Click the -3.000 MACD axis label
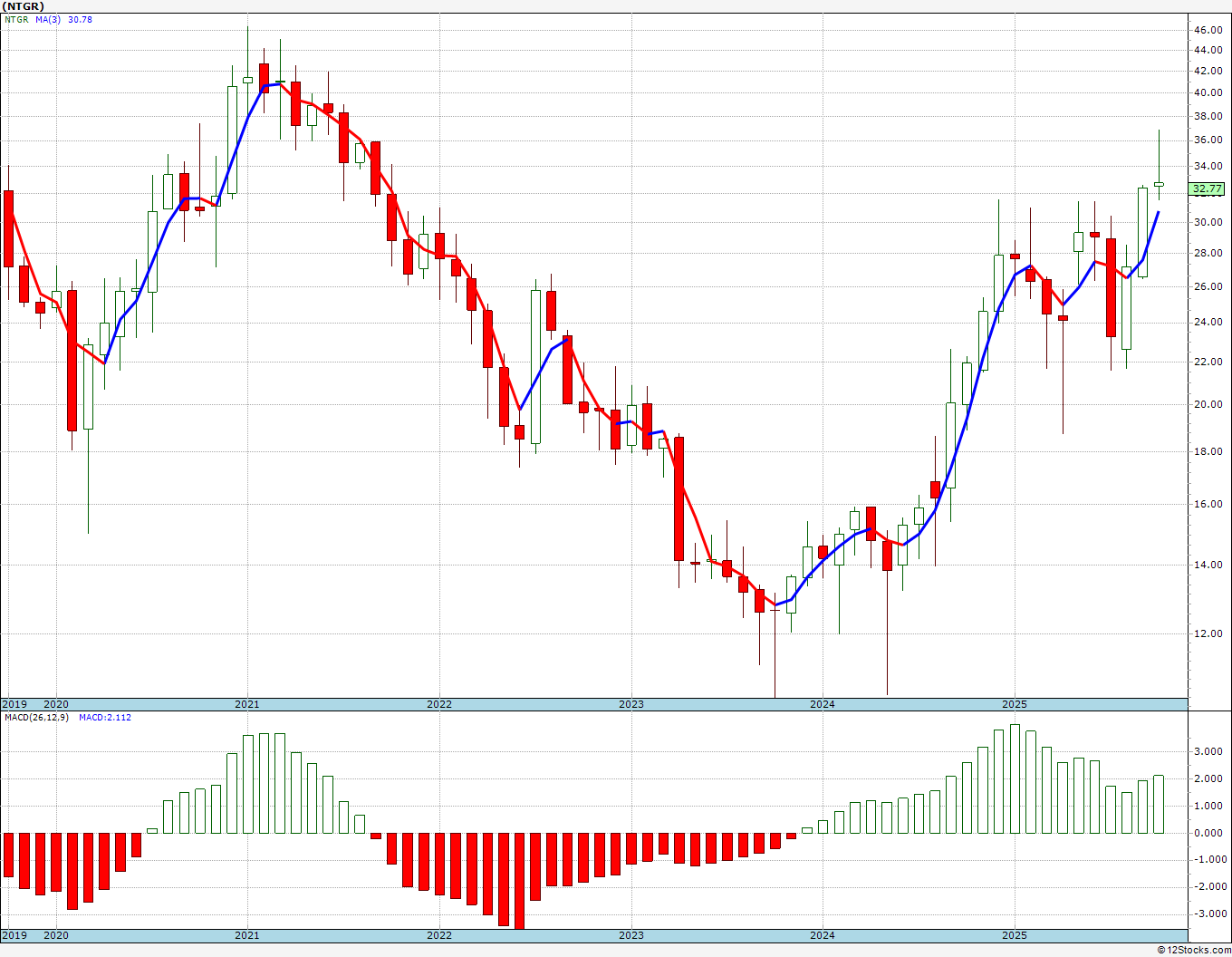This screenshot has width=1232, height=957. tap(1211, 913)
